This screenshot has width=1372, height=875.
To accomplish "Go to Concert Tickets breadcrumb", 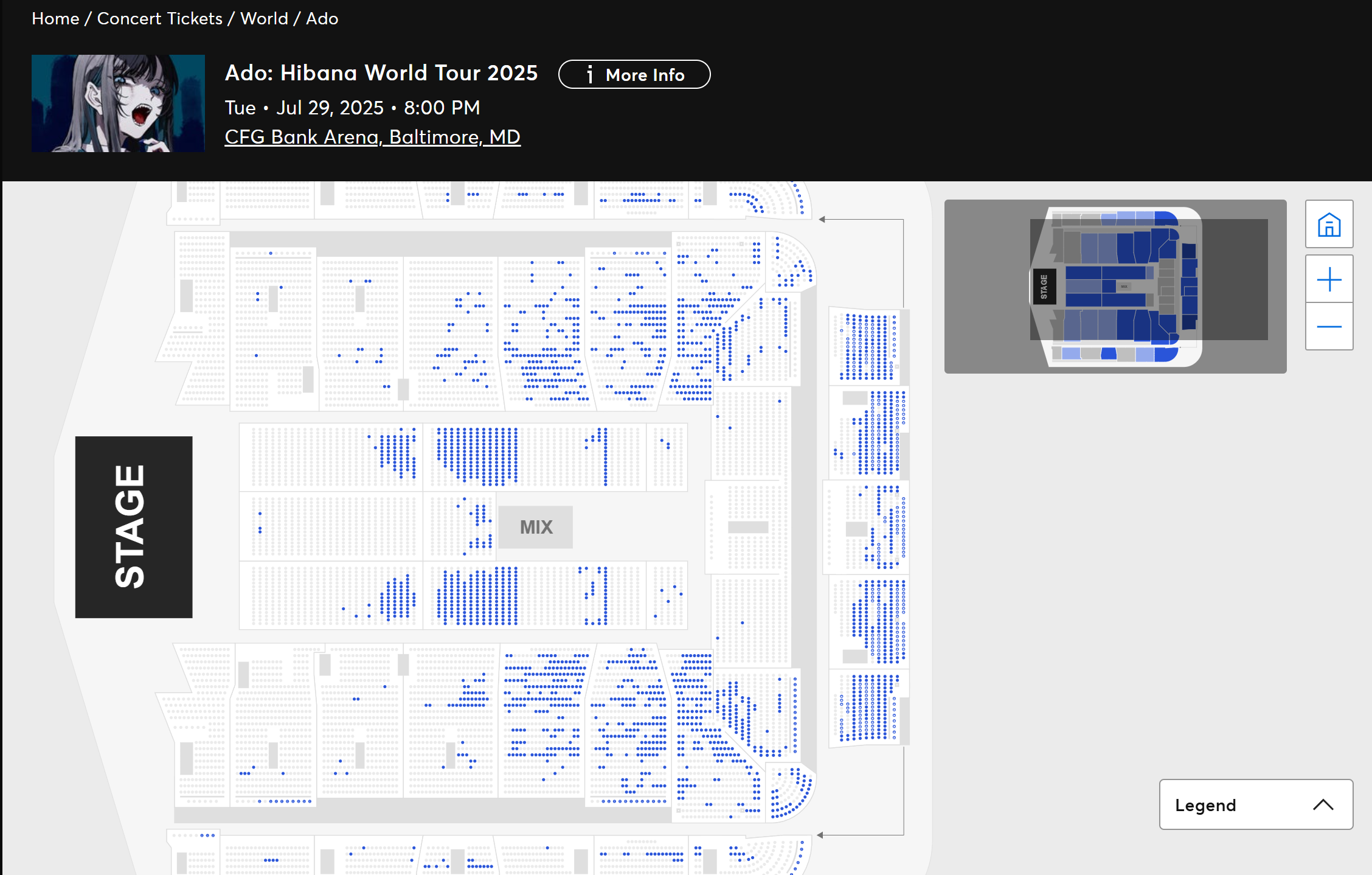I will tap(160, 18).
